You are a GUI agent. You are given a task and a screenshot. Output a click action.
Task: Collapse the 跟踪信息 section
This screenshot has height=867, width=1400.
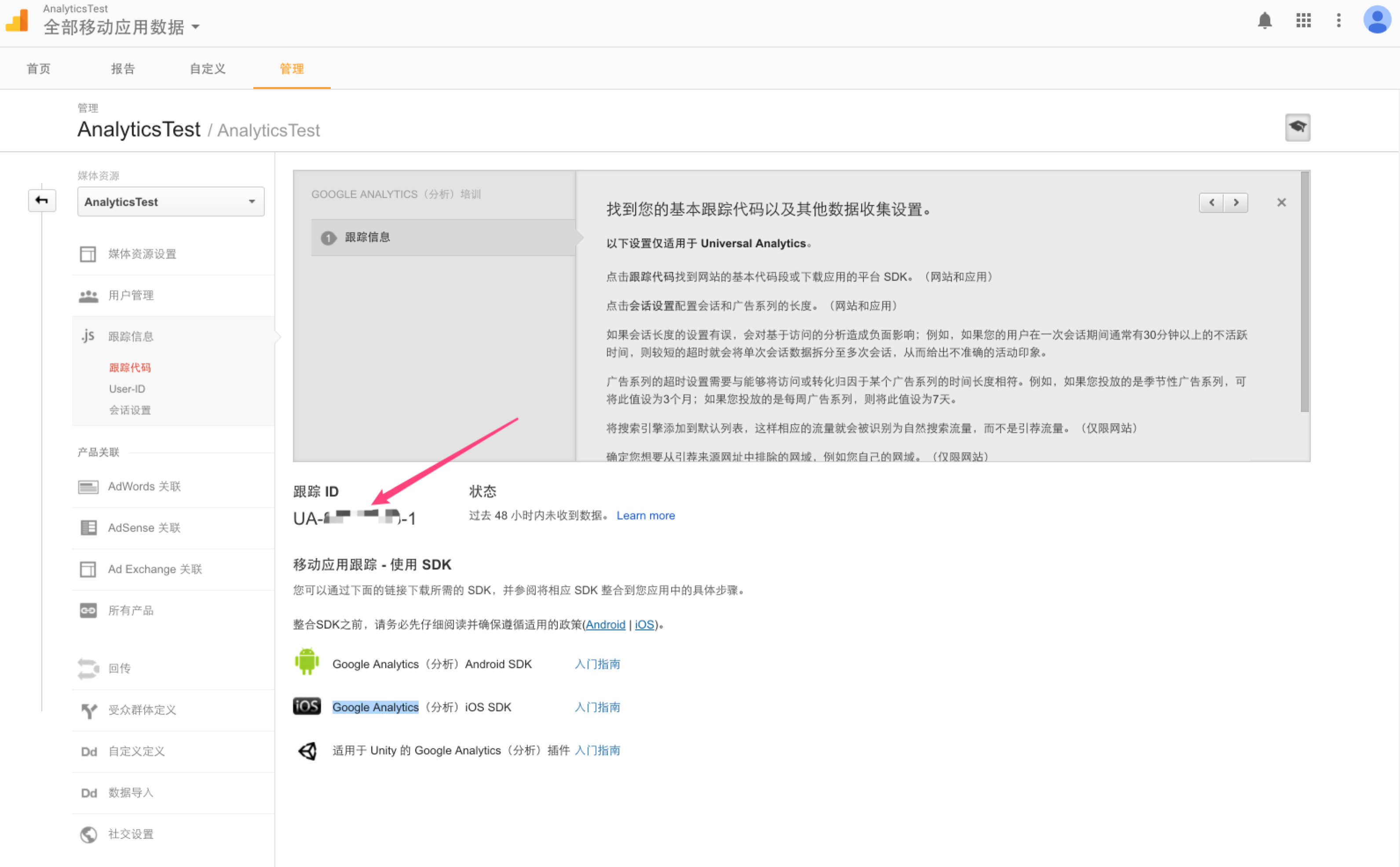click(x=131, y=337)
